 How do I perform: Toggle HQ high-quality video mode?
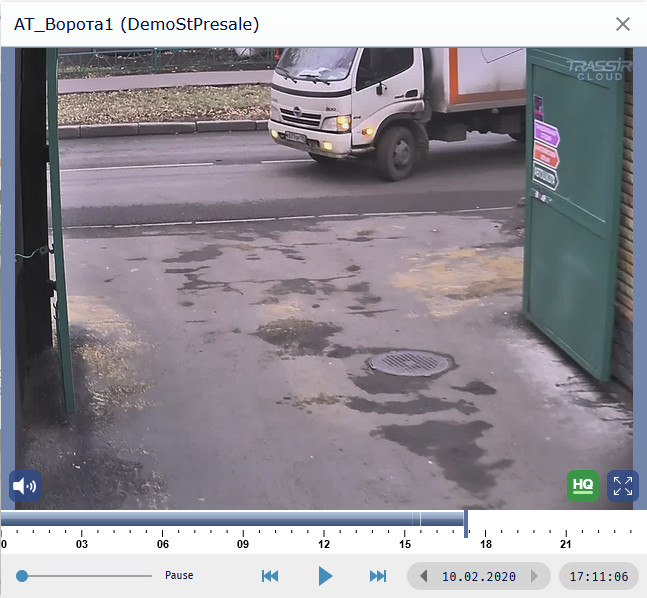pos(583,486)
